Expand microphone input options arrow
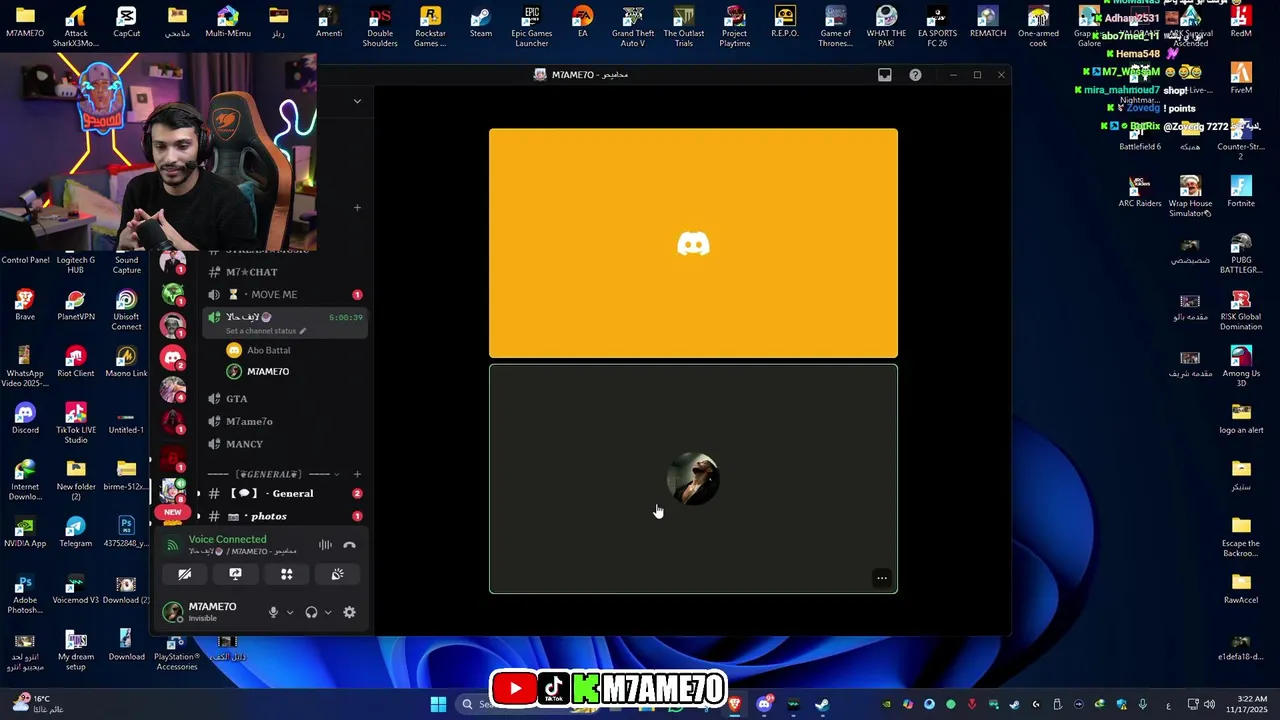This screenshot has width=1280, height=720. pyautogui.click(x=290, y=612)
